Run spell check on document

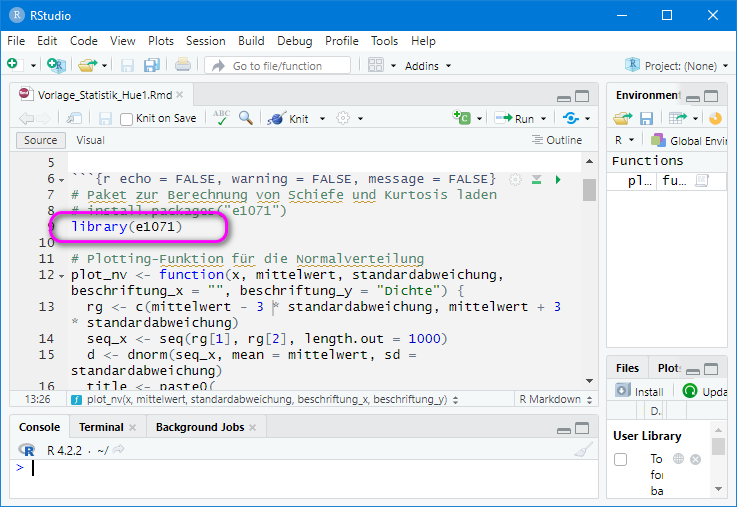221,117
